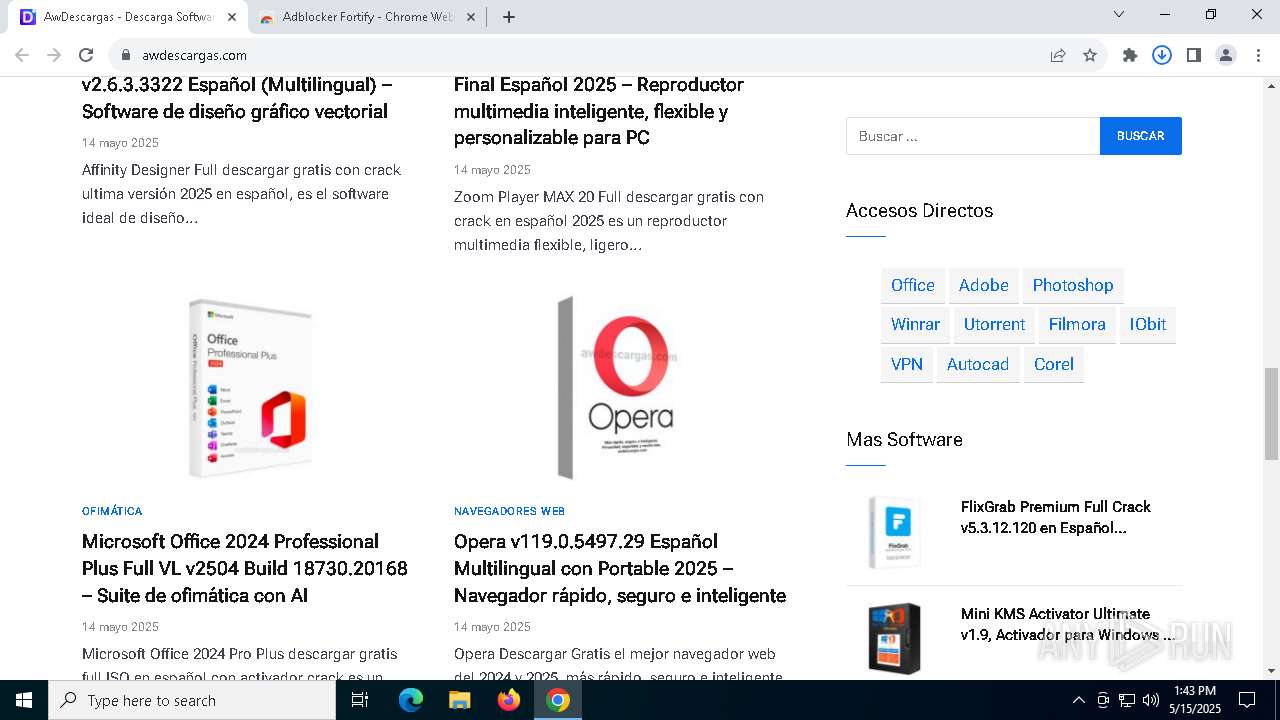Reload the awdescargas.com page

click(x=86, y=55)
